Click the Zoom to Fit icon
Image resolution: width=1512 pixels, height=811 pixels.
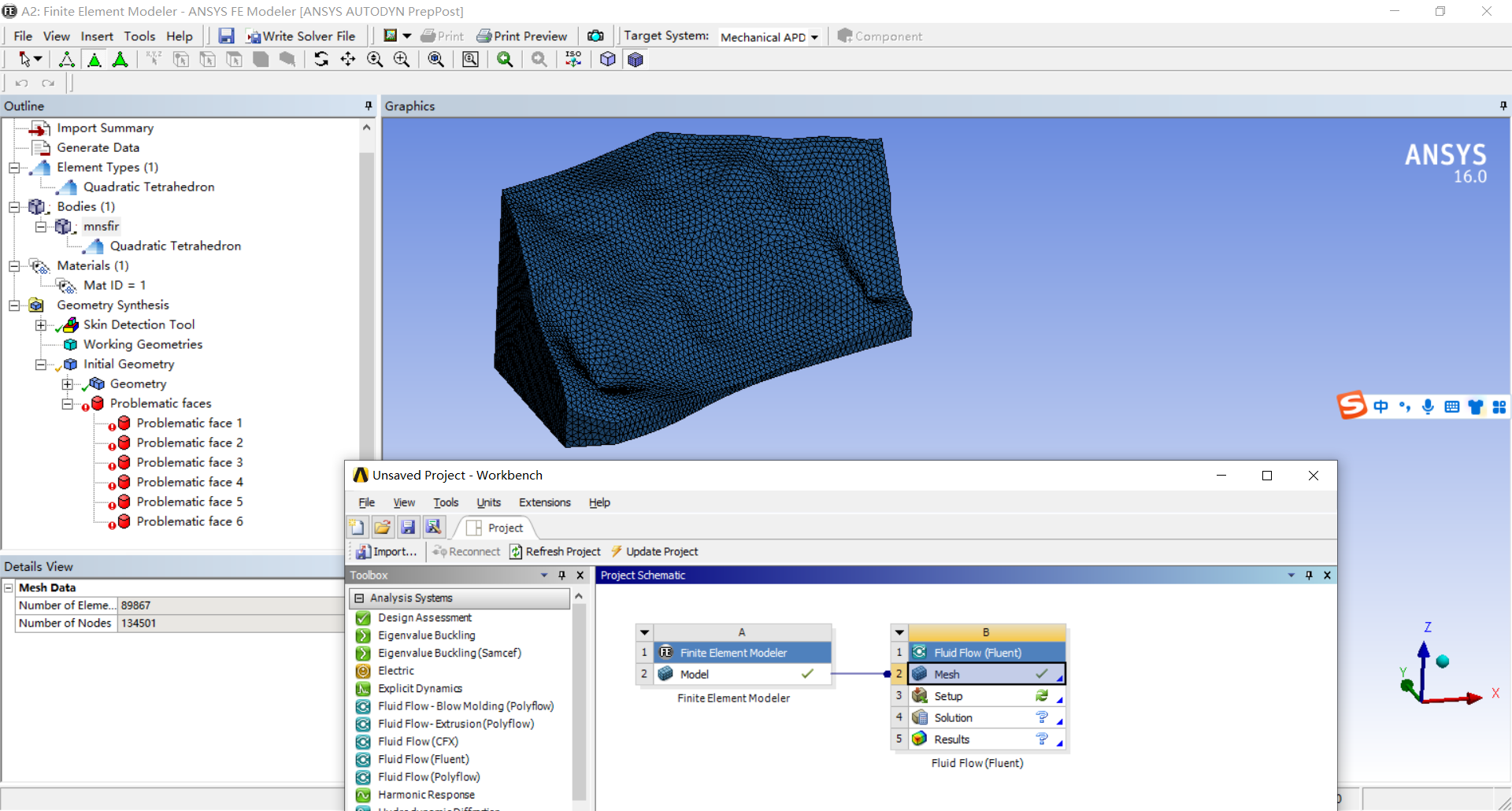click(x=435, y=59)
